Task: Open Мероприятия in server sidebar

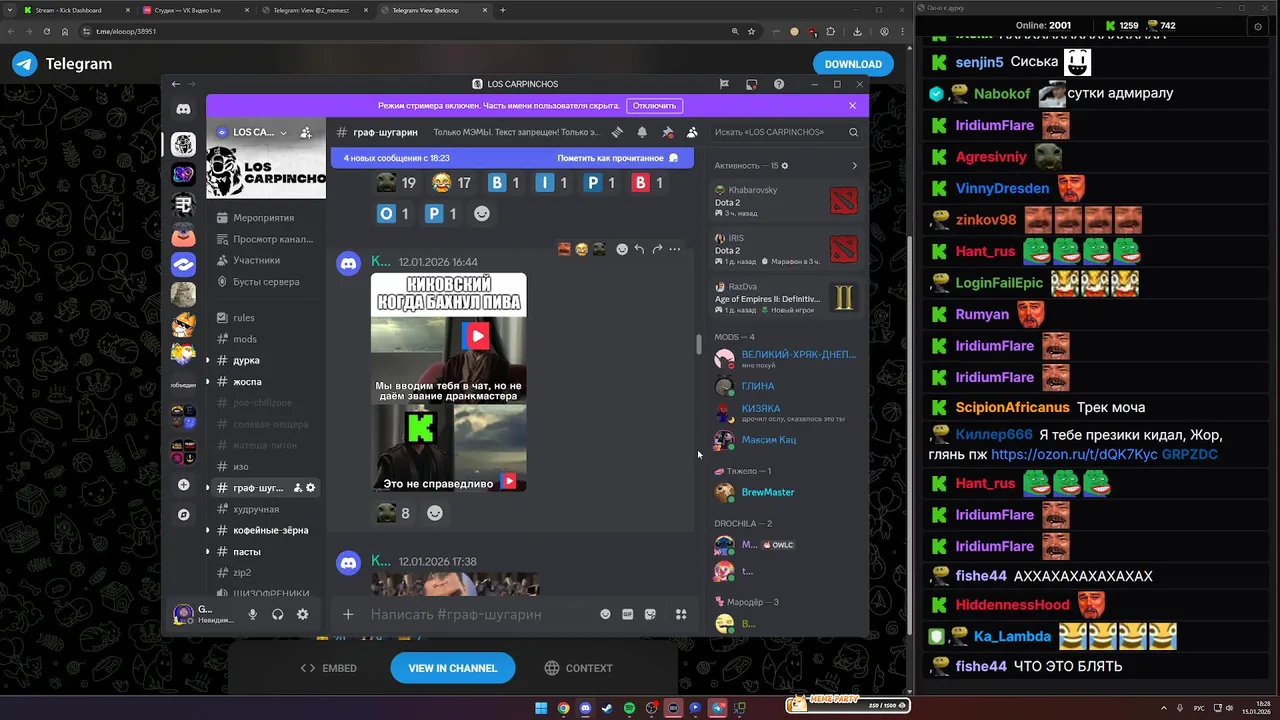Action: pos(265,218)
